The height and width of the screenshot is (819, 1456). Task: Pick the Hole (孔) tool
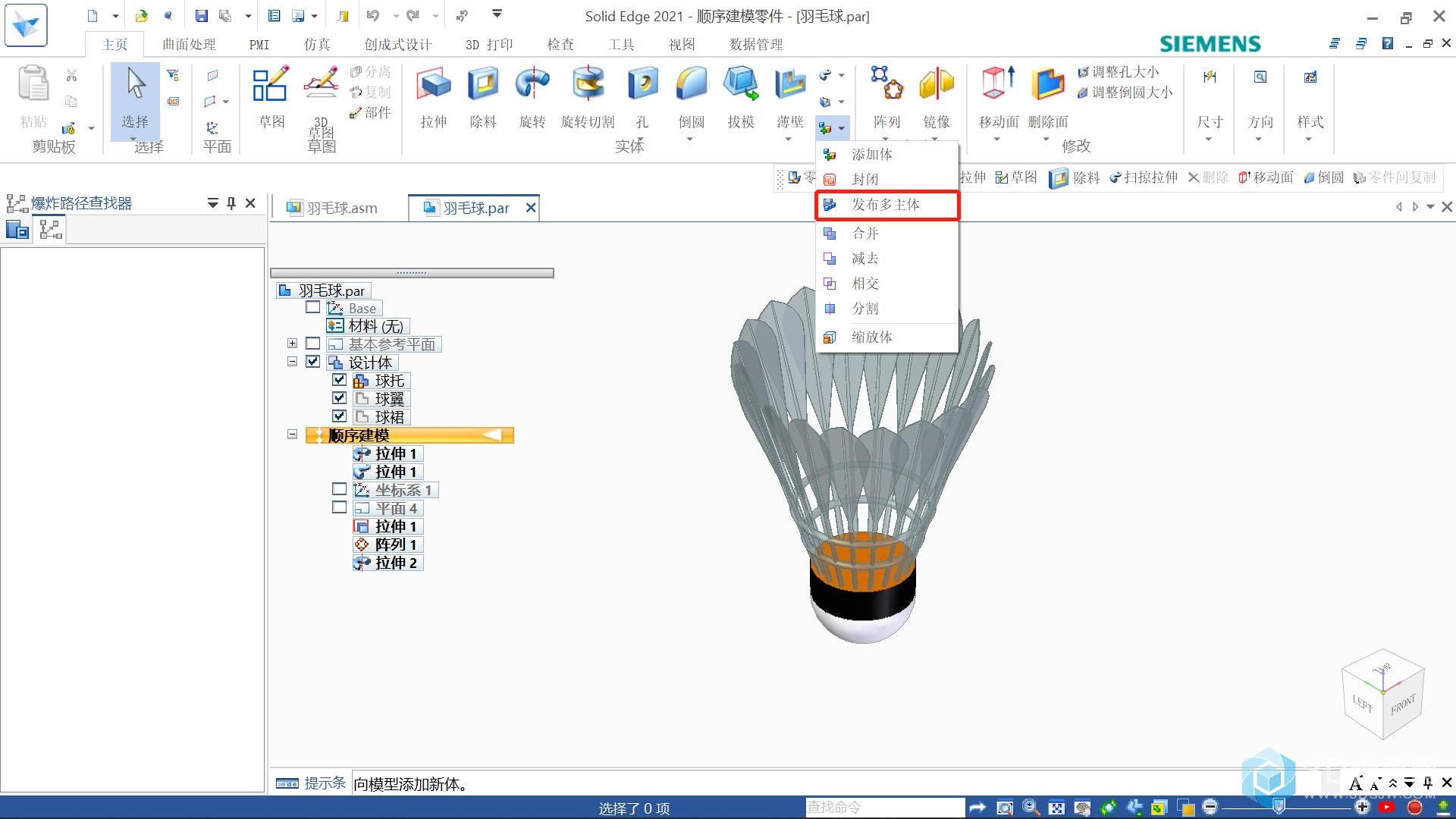[x=642, y=84]
